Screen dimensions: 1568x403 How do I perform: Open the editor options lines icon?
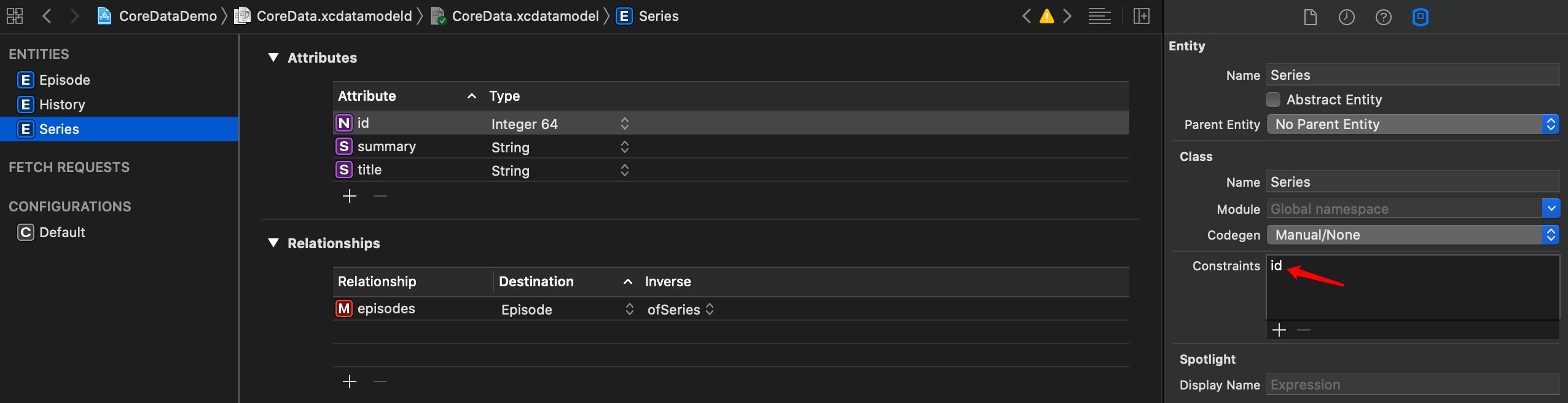click(1099, 17)
